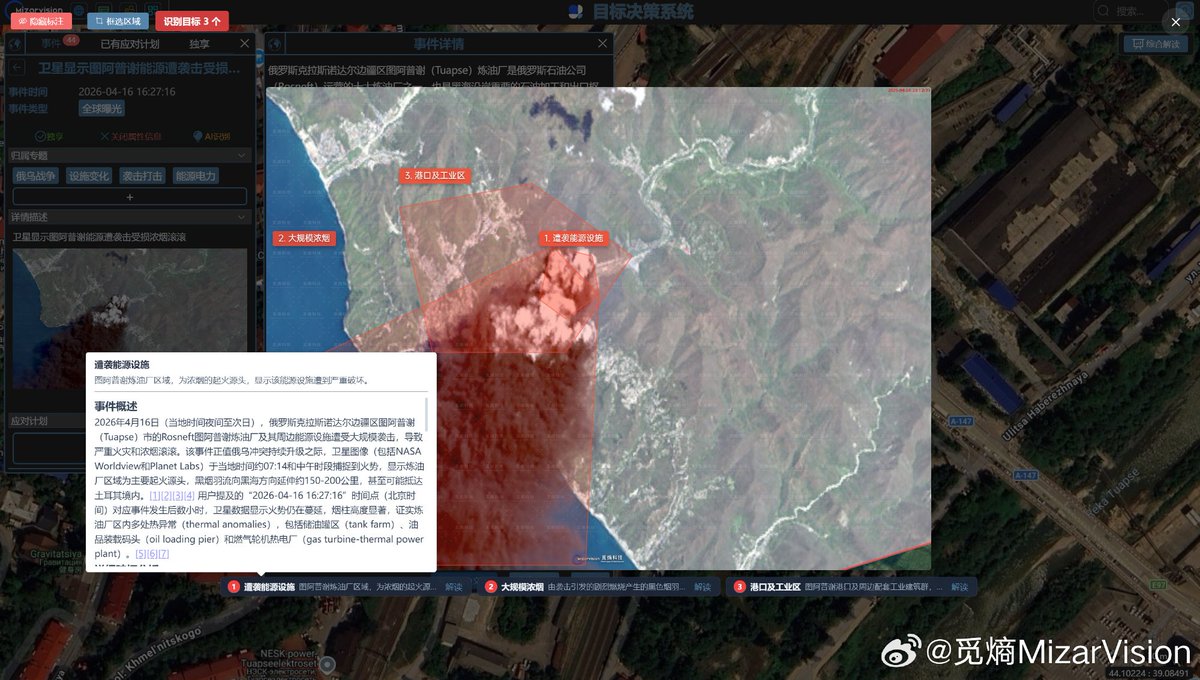Open citation link [5] in the summary
Viewport: 1200px width, 680px height.
141,554
